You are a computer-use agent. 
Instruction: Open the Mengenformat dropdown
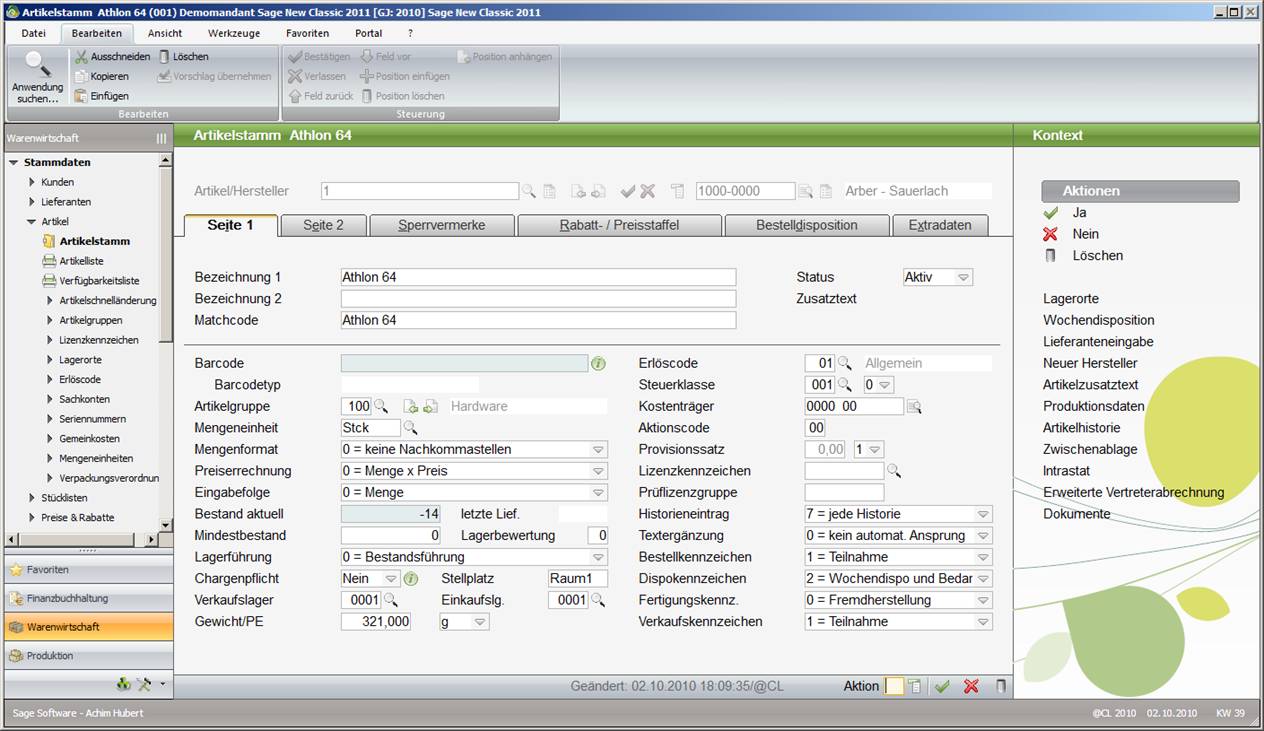(598, 450)
